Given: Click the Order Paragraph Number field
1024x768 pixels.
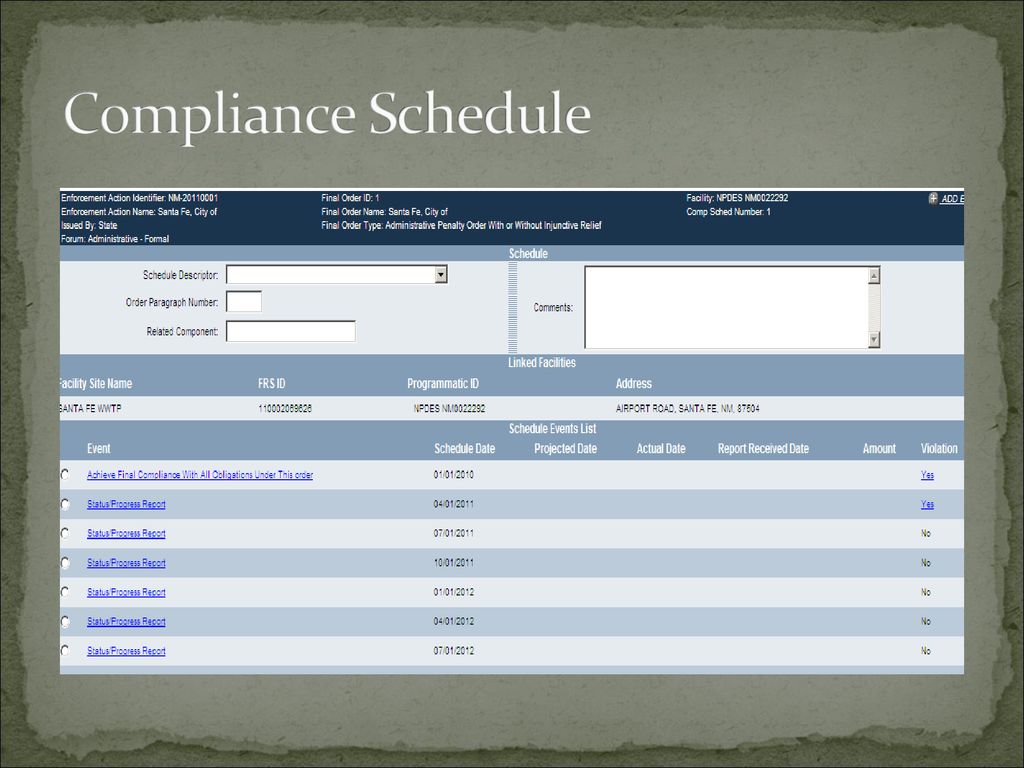Looking at the screenshot, I should (244, 302).
